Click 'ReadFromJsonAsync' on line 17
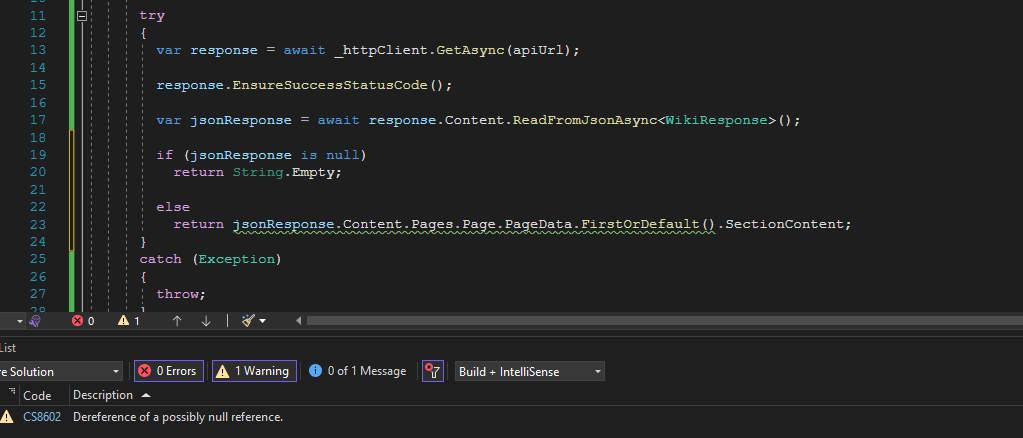 coord(585,120)
